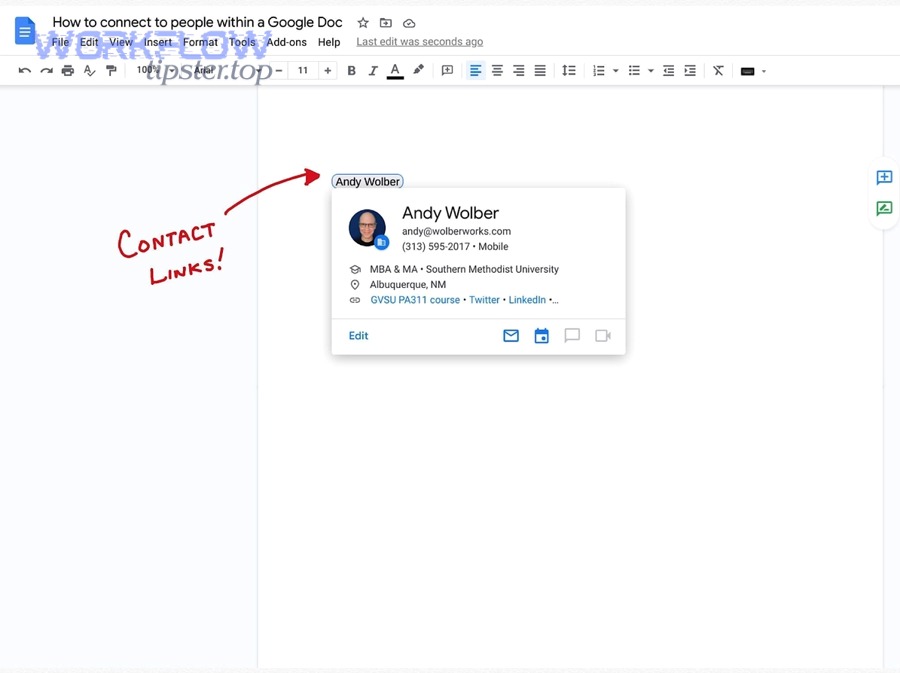The height and width of the screenshot is (673, 900).
Task: Click the Edit link on the contact card
Action: click(358, 335)
